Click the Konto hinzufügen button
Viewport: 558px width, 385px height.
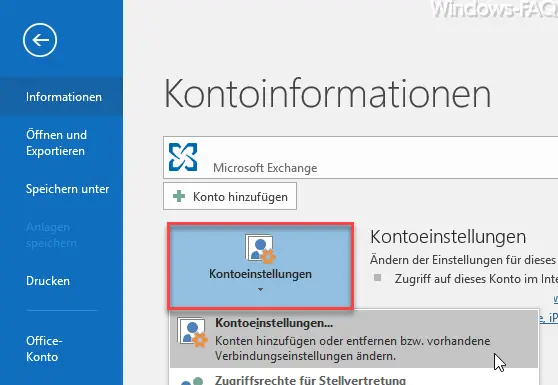tap(230, 196)
